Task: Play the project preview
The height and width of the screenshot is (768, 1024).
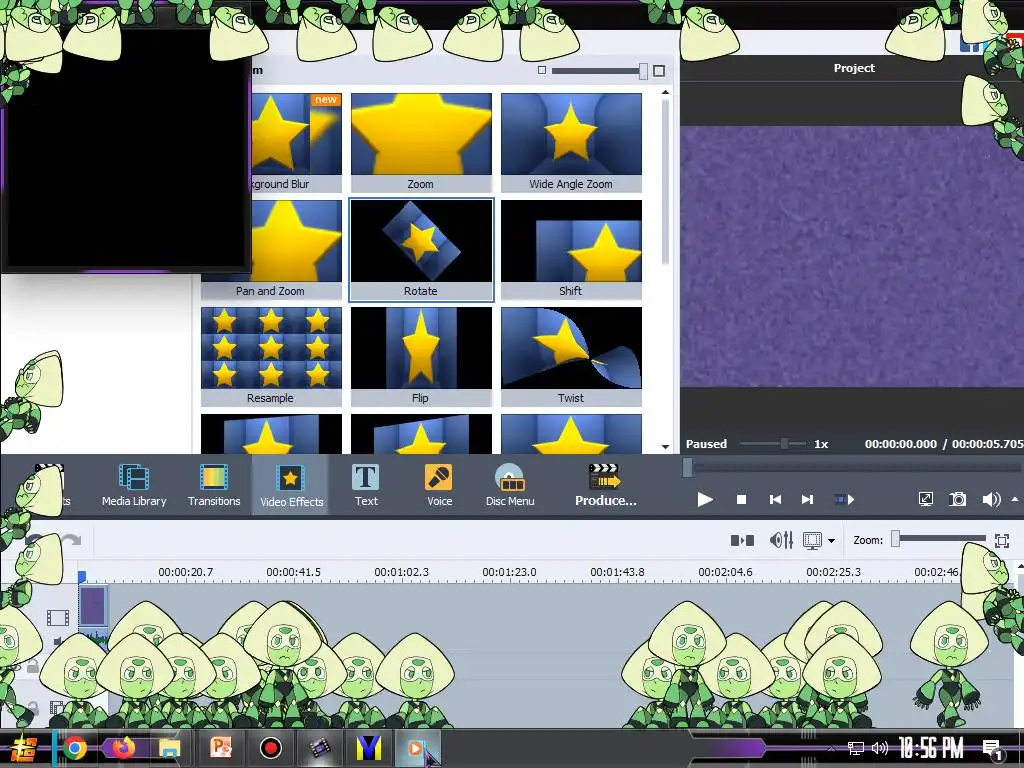Action: point(705,500)
